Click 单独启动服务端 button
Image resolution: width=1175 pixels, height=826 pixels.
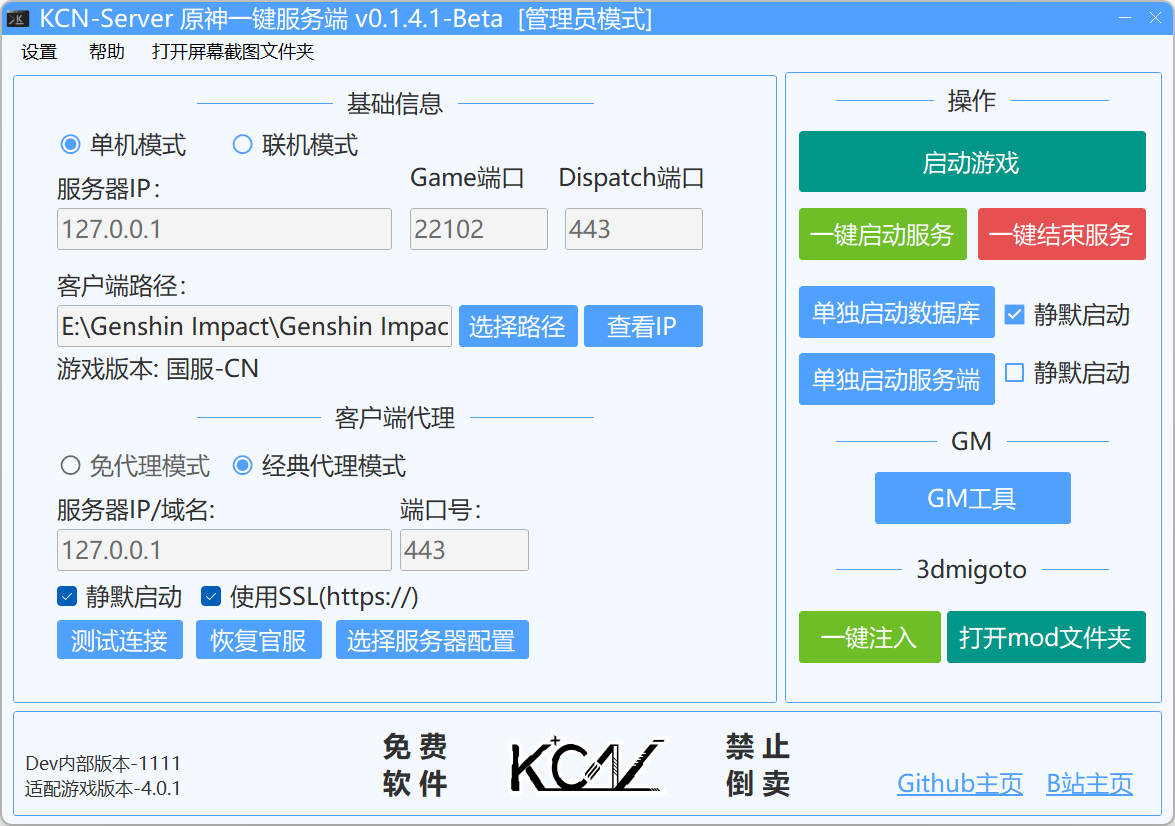(897, 379)
